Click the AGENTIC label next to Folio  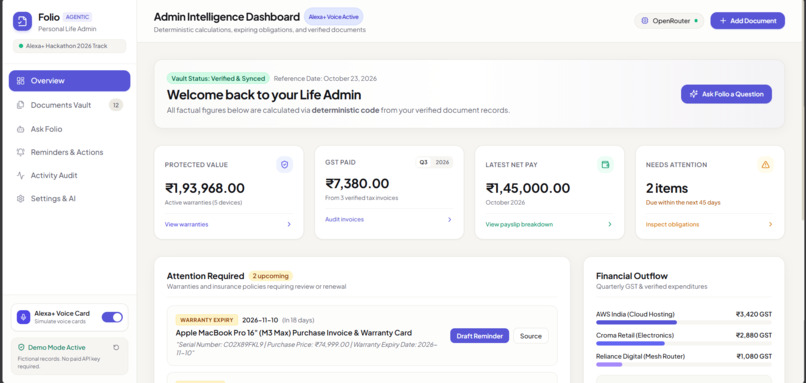(78, 17)
